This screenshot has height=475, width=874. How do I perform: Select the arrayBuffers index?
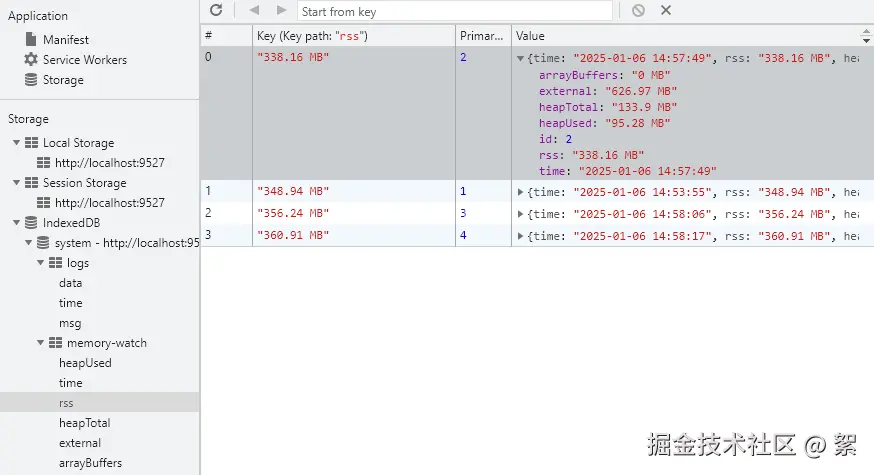pos(90,463)
